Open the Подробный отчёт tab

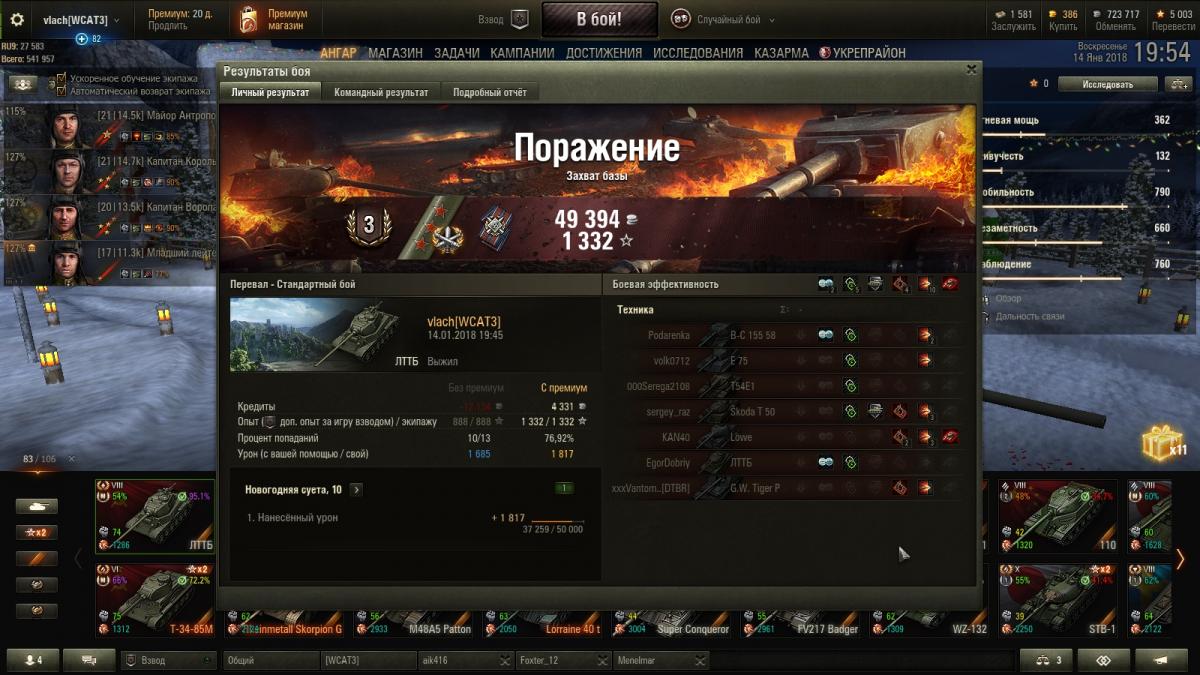pos(490,92)
